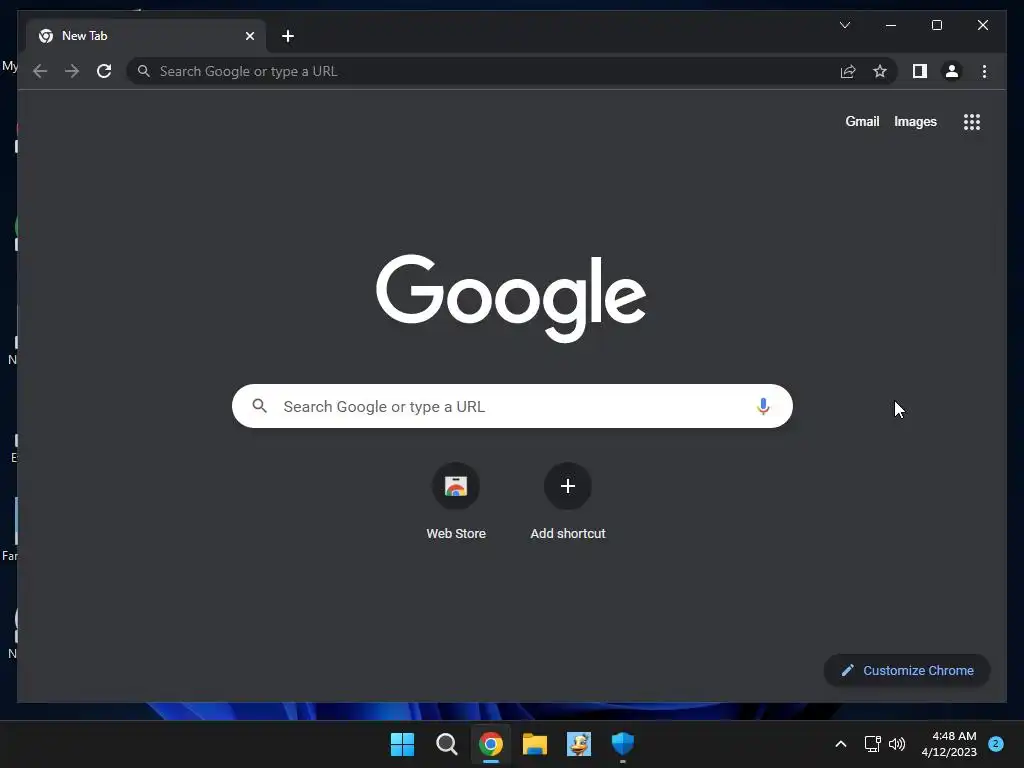Select the New Tab tab

[146, 36]
